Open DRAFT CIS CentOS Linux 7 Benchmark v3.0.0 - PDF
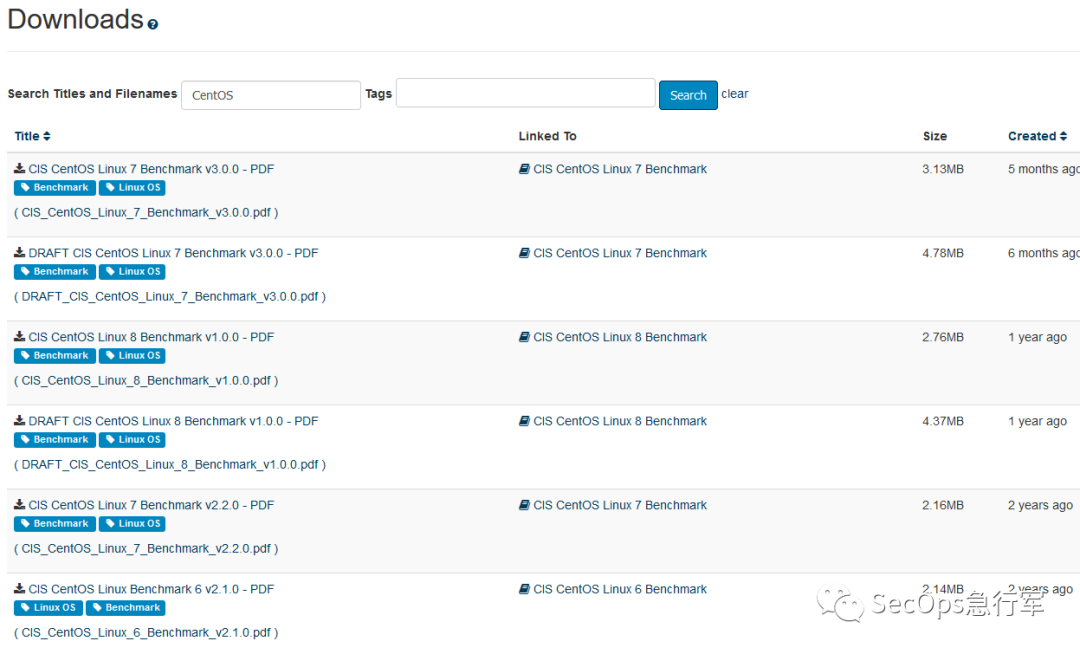The height and width of the screenshot is (654, 1080). [x=173, y=253]
